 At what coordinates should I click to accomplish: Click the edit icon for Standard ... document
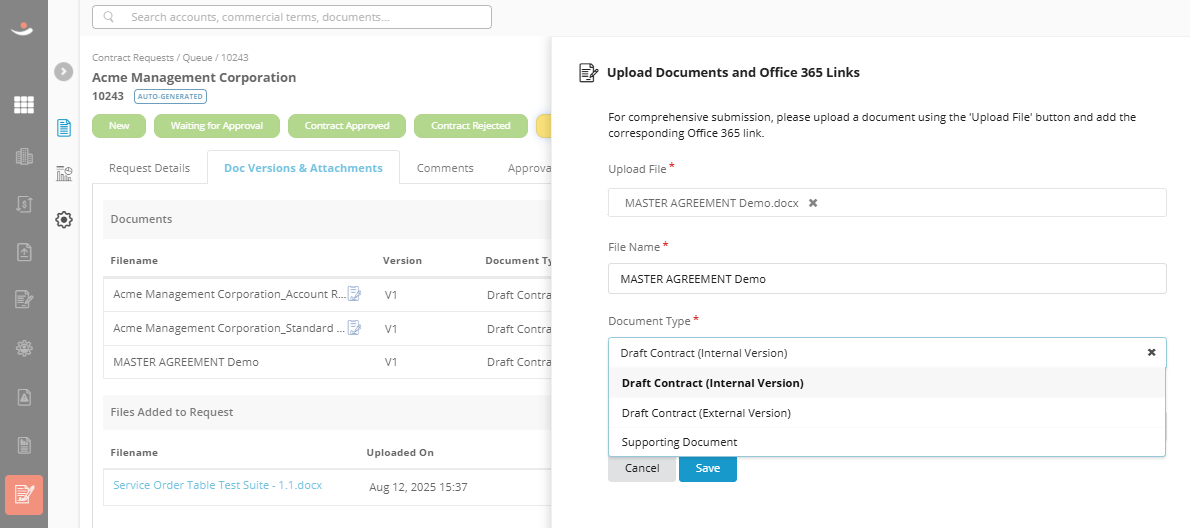(x=354, y=328)
